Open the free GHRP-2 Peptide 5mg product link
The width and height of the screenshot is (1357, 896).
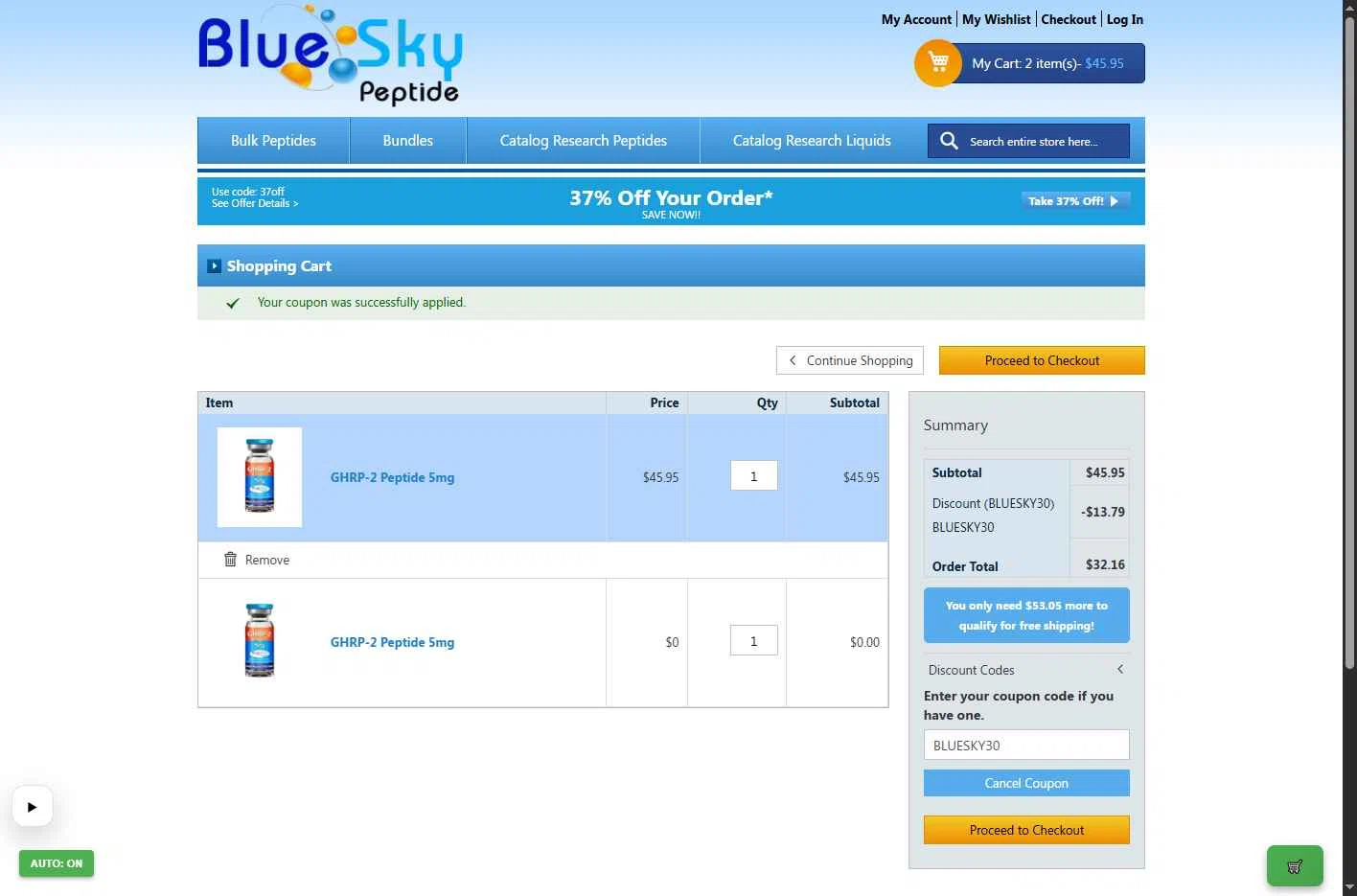click(392, 642)
